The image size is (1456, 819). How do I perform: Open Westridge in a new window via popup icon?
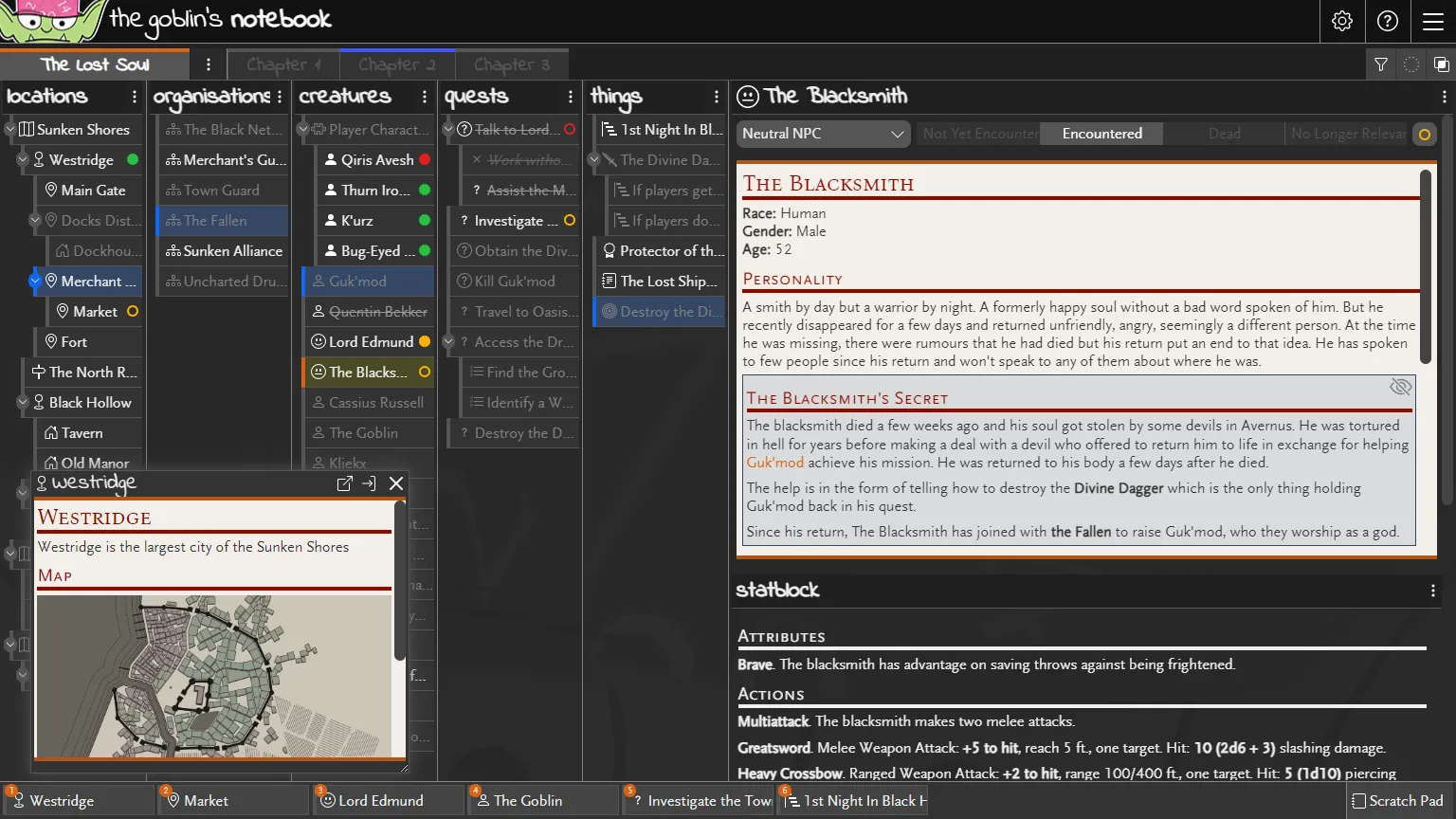point(344,483)
